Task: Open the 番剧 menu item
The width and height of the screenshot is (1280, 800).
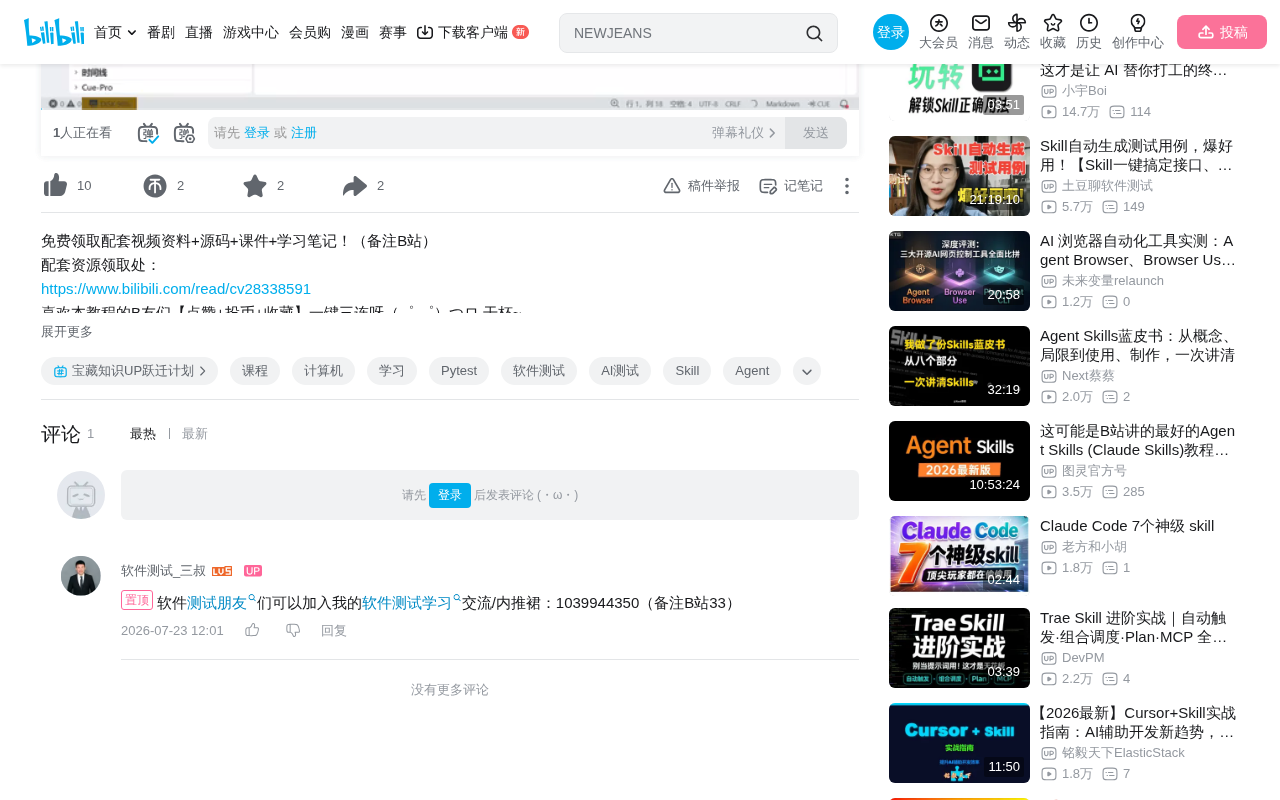Action: pos(161,32)
